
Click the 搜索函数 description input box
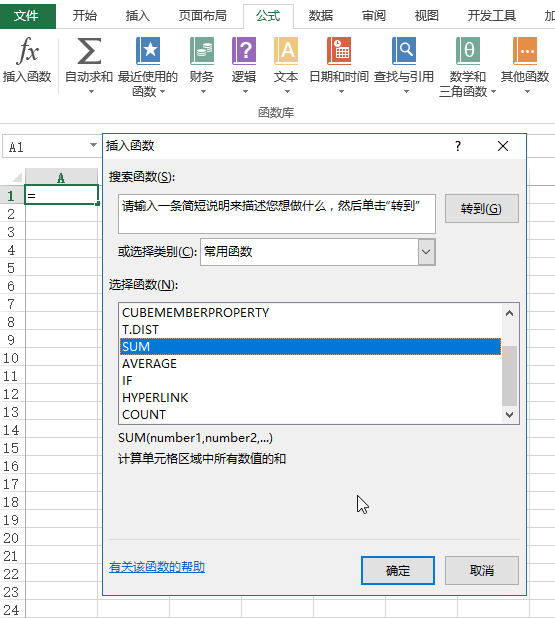(x=277, y=214)
